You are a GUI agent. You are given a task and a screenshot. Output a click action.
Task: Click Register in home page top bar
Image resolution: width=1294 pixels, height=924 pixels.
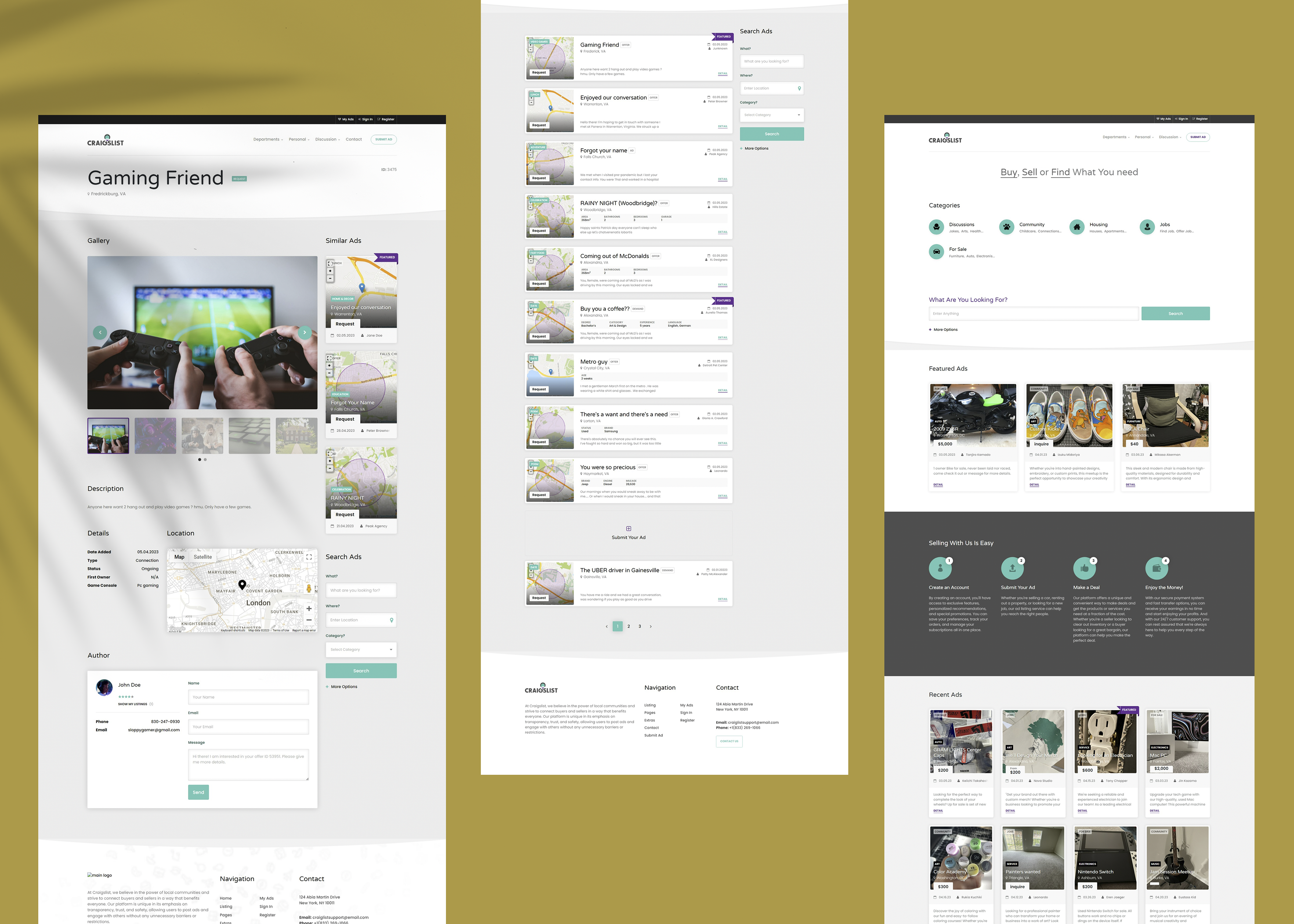1200,119
